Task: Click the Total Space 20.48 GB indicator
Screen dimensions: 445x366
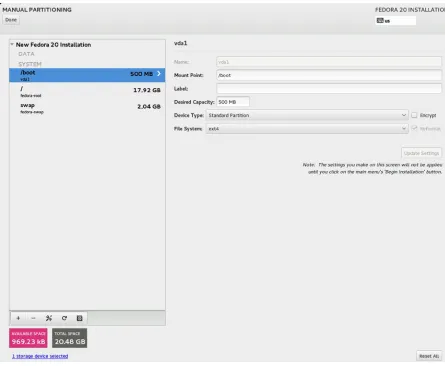Action: tap(70, 338)
